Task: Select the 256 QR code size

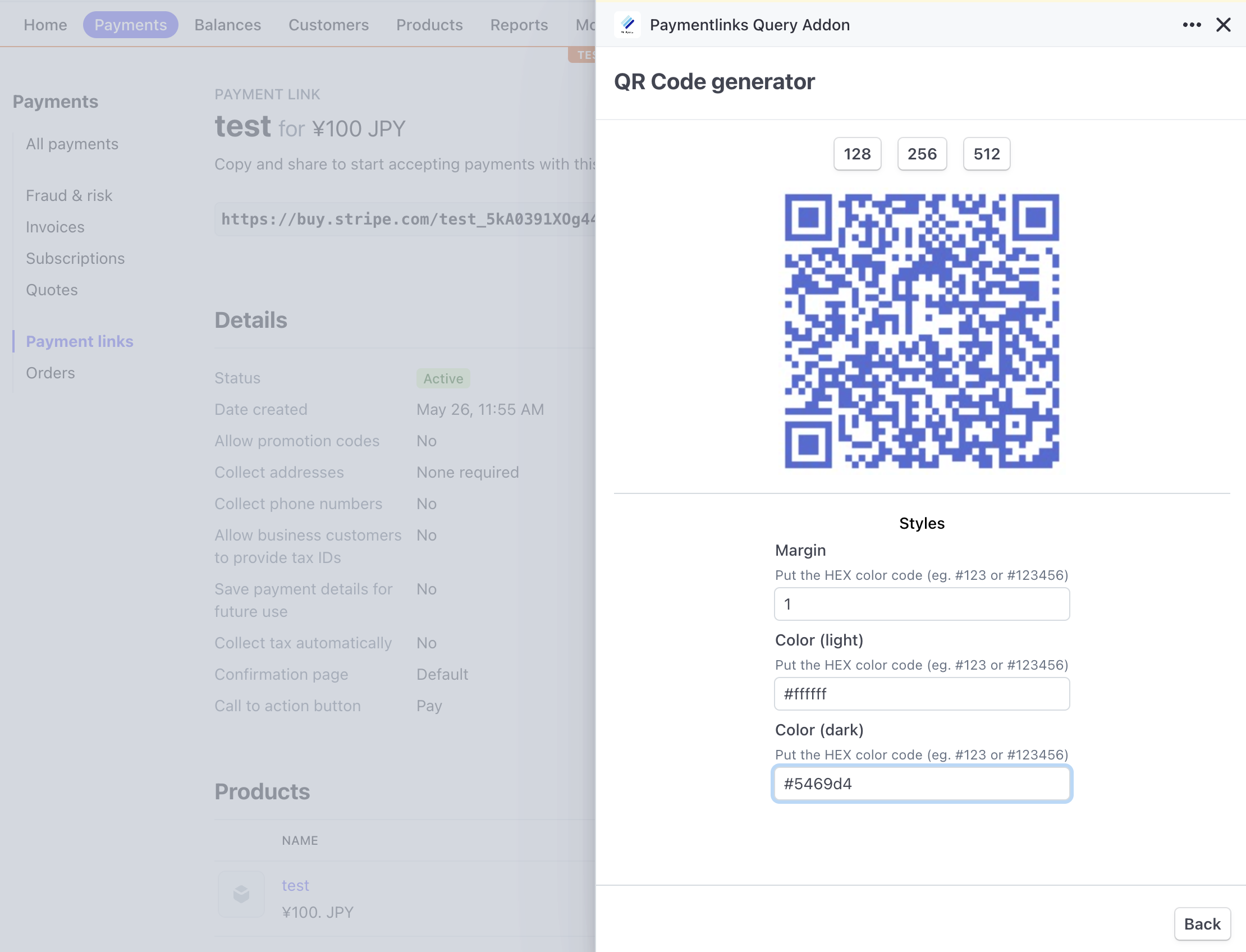Action: 922,154
